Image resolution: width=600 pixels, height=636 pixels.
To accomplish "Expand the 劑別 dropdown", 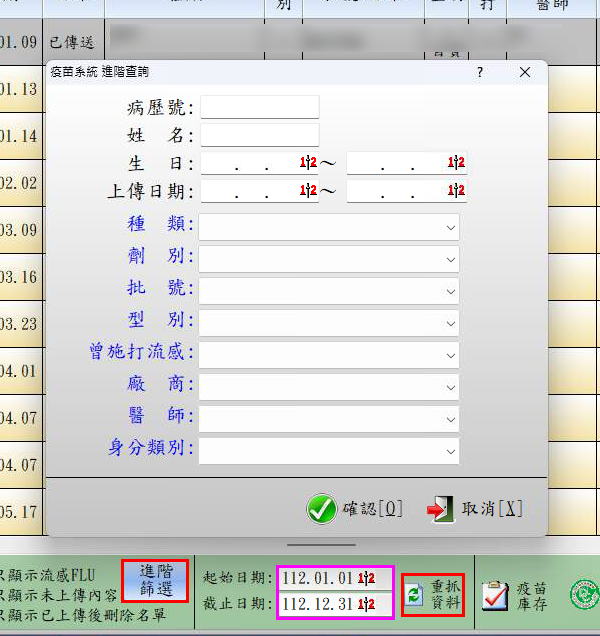I will (x=449, y=259).
